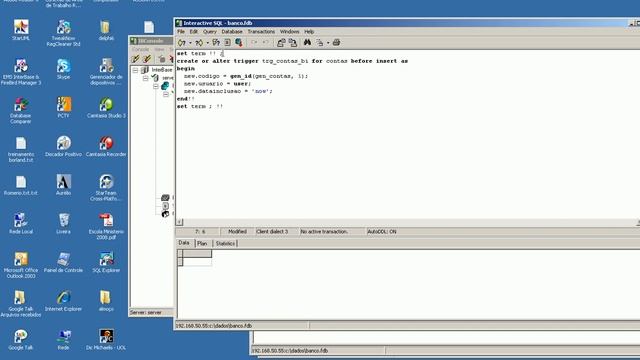Open the File menu in Interactive SQL
Viewport: 640px width, 360px height.
pyautogui.click(x=181, y=31)
